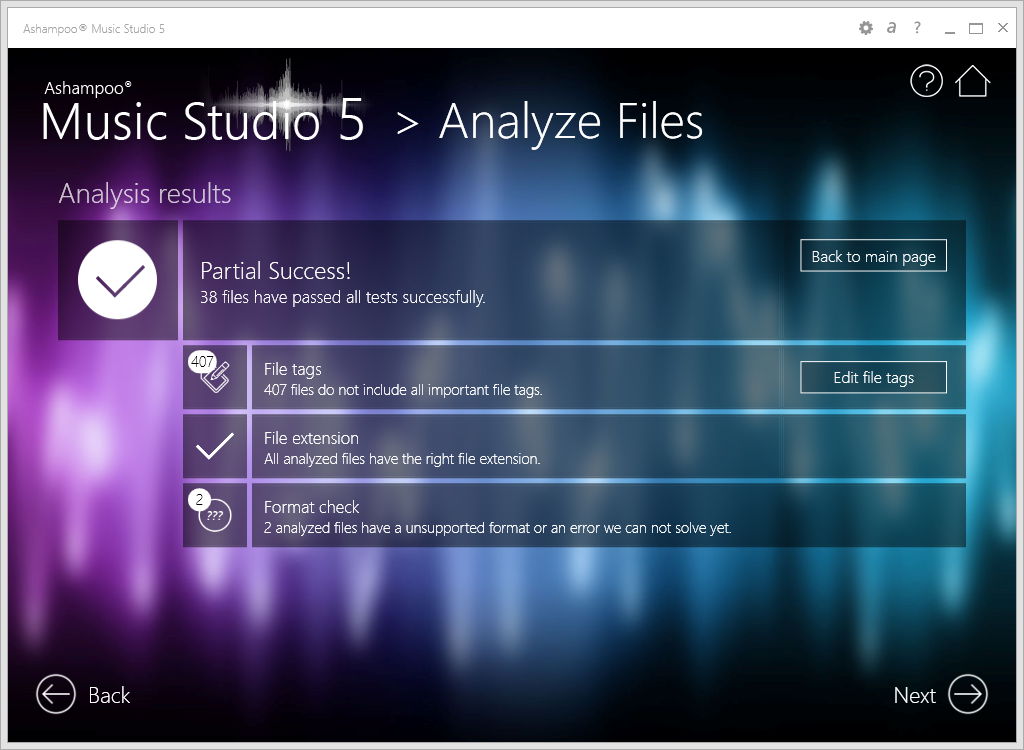Open settings via title bar gear icon

point(866,28)
